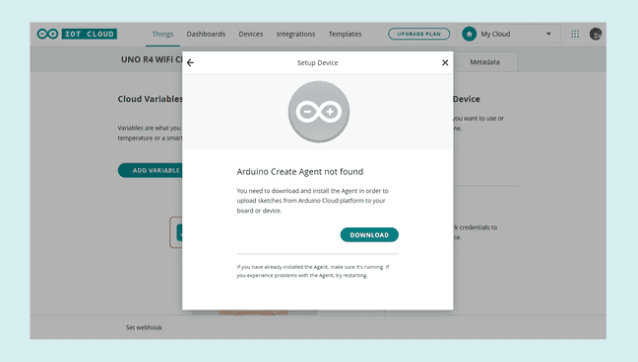Click the Arduino logo circle in dialog
Screen dimensions: 638x362
tap(319, 111)
